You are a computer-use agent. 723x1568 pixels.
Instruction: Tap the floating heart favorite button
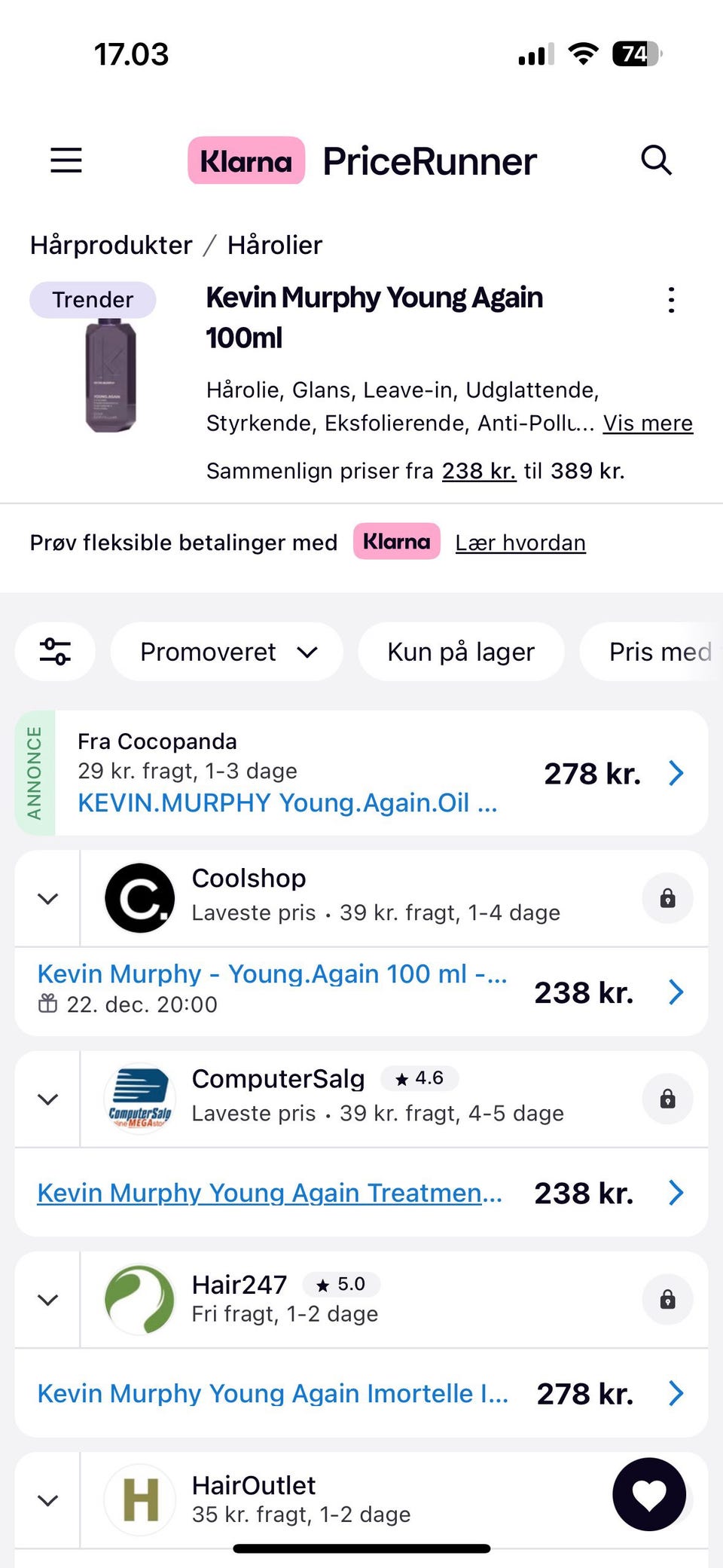[649, 1494]
